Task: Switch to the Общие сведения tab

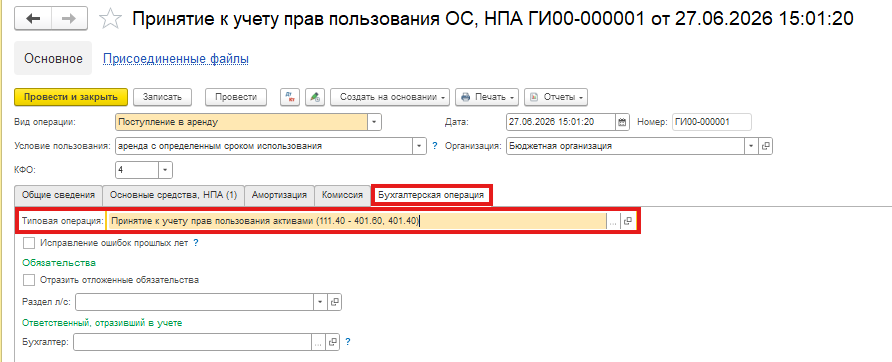Action: (59, 195)
